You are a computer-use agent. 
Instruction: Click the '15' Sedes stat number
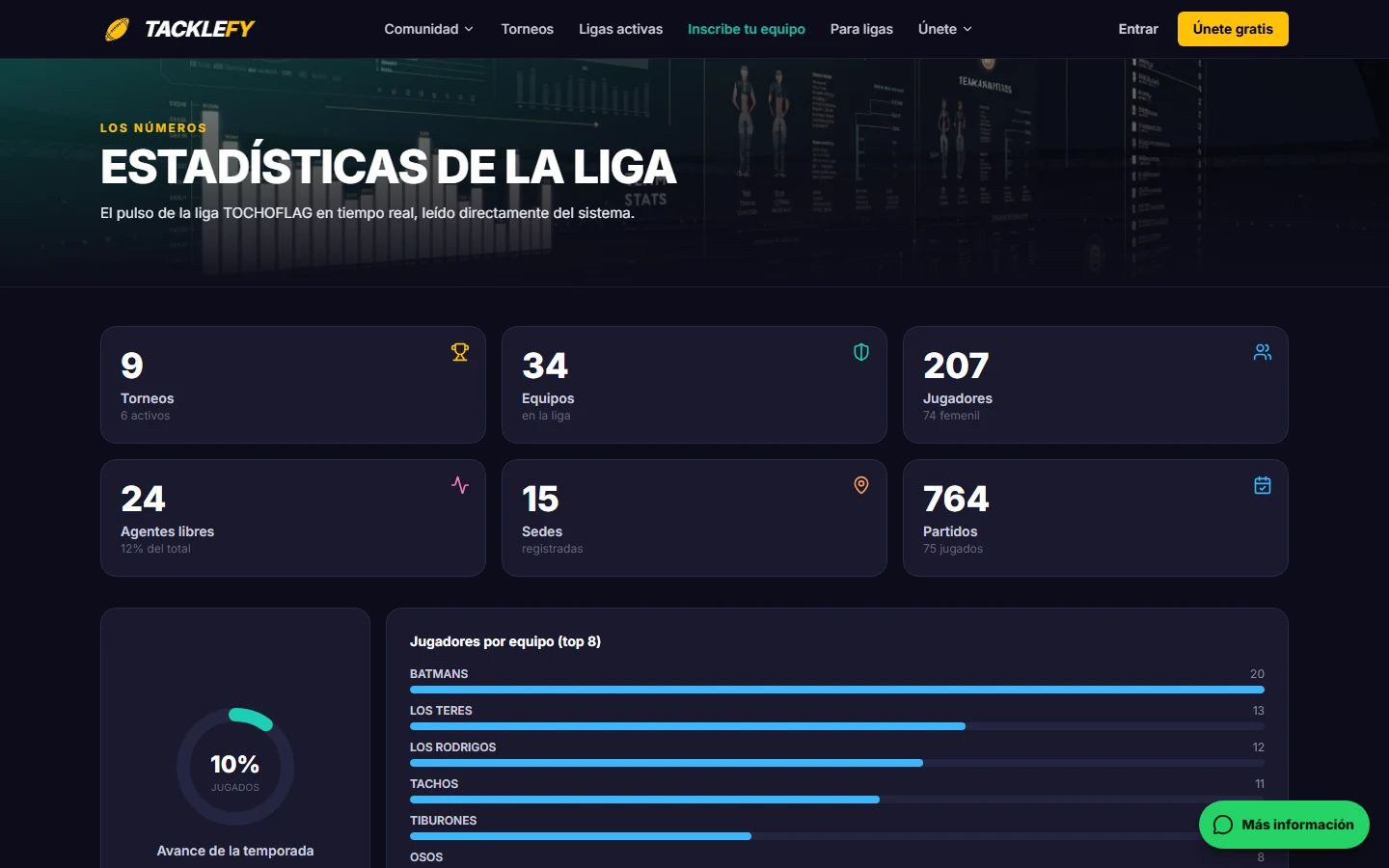pyautogui.click(x=540, y=499)
